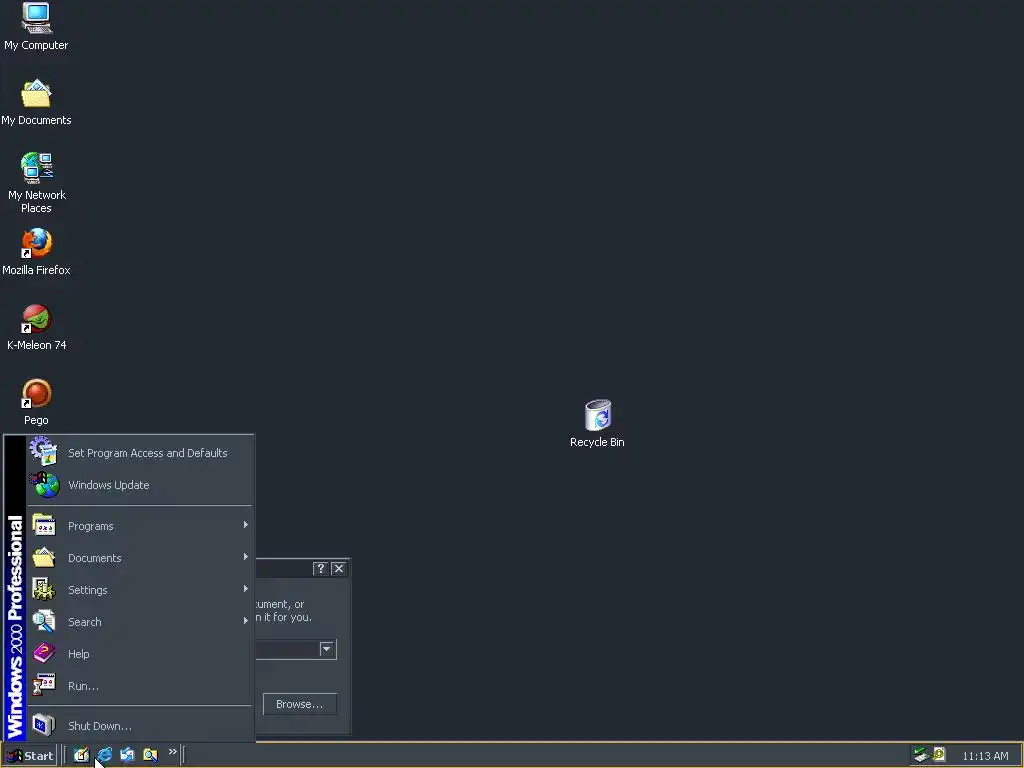This screenshot has height=768, width=1024.
Task: Click the safely remove hardware tray icon
Action: pos(921,755)
